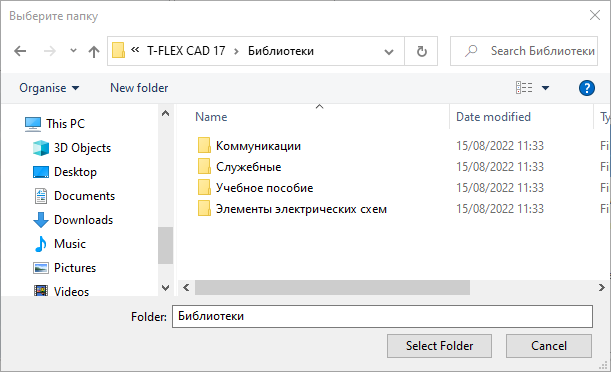
Task: Expand the recent locations dropdown arrow
Action: [x=73, y=51]
